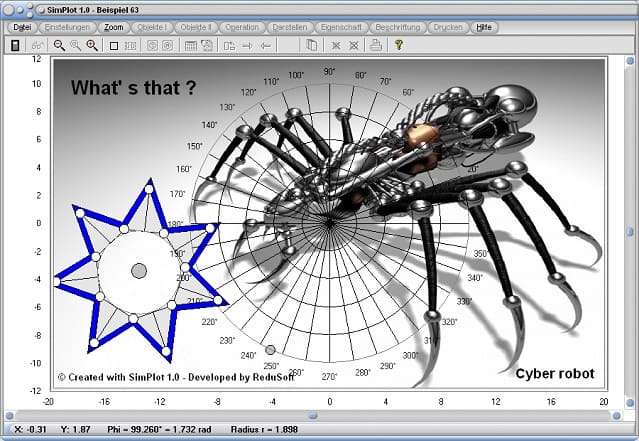Image resolution: width=639 pixels, height=441 pixels.
Task: Open the Datei menu
Action: (x=22, y=27)
